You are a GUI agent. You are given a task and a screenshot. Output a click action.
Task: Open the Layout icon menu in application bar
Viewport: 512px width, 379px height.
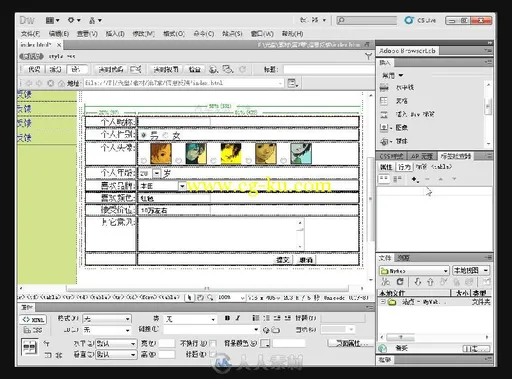[x=52, y=20]
